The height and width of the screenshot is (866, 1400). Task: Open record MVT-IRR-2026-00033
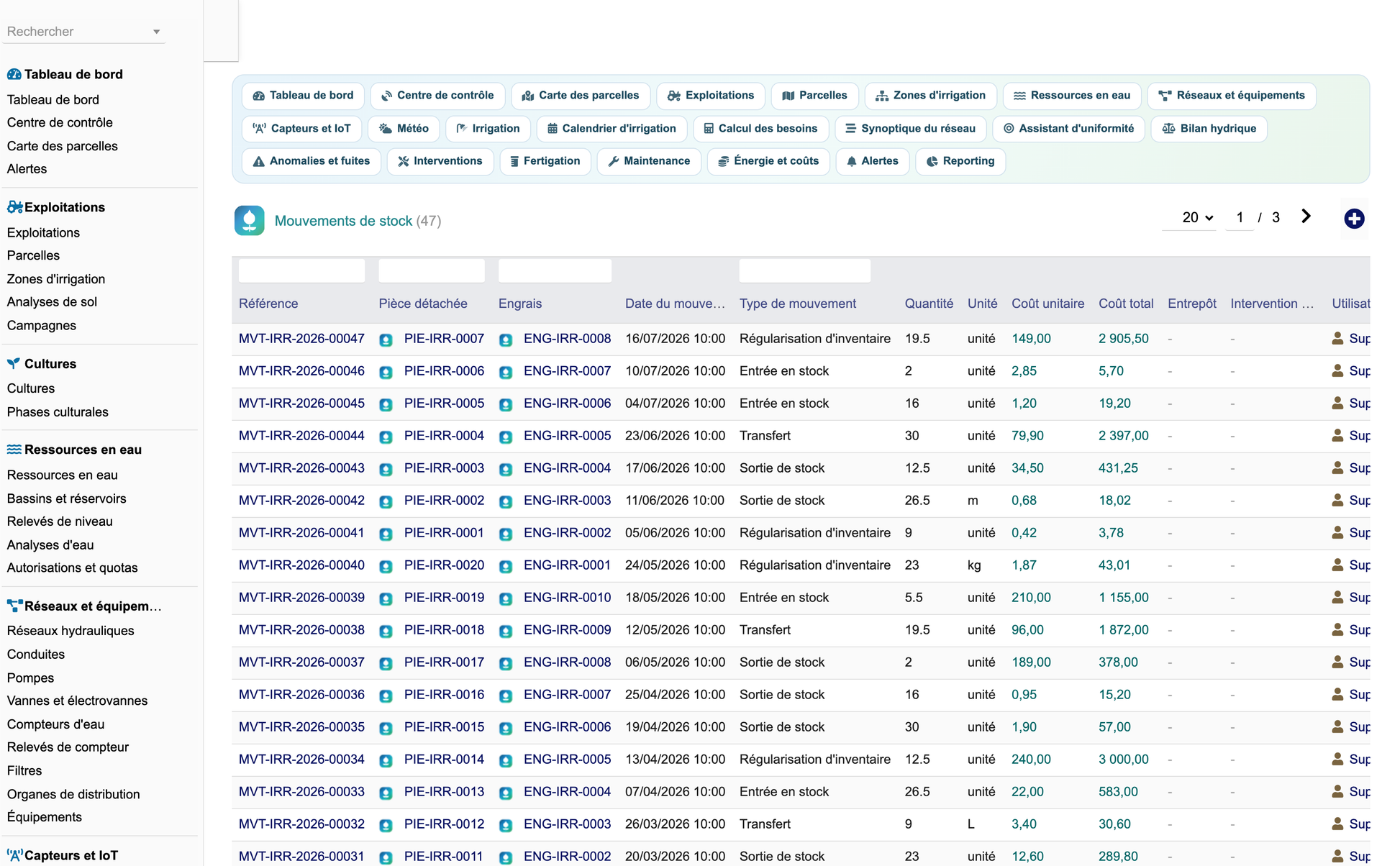(x=301, y=792)
